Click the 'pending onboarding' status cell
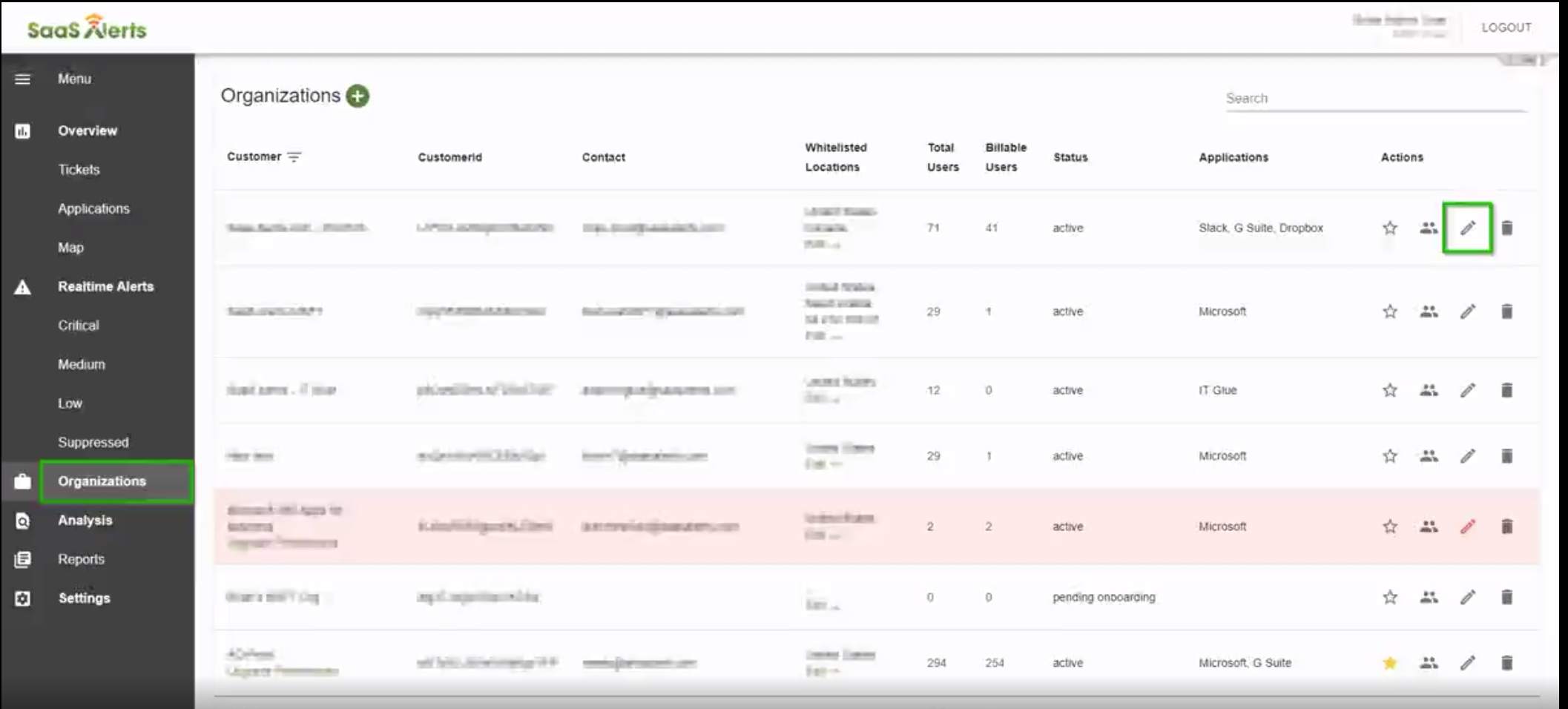The height and width of the screenshot is (709, 1568). pyautogui.click(x=1104, y=597)
